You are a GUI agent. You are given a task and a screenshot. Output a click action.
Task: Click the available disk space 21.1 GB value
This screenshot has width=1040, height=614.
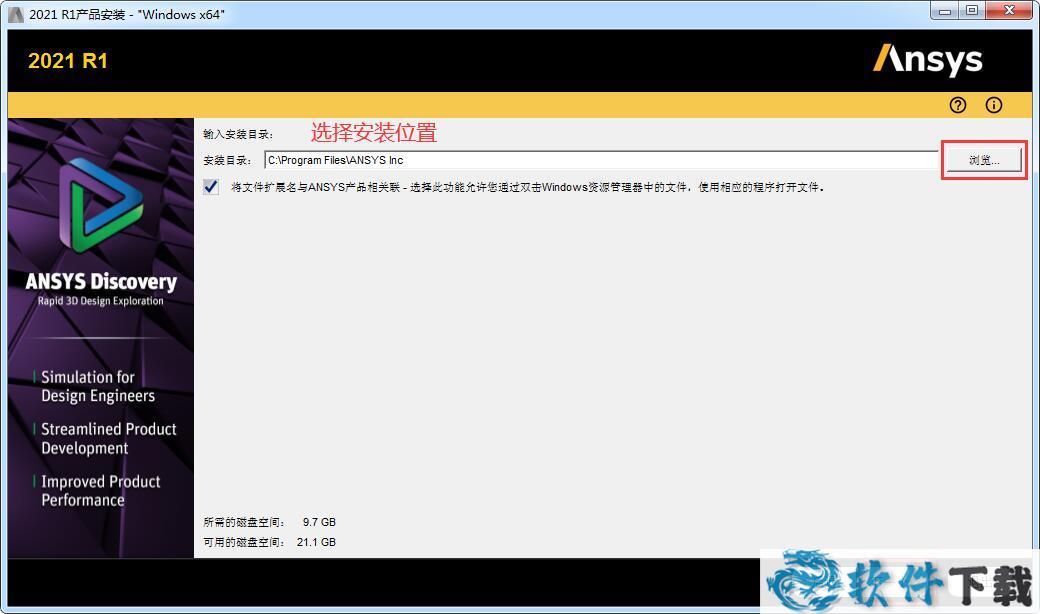point(319,542)
